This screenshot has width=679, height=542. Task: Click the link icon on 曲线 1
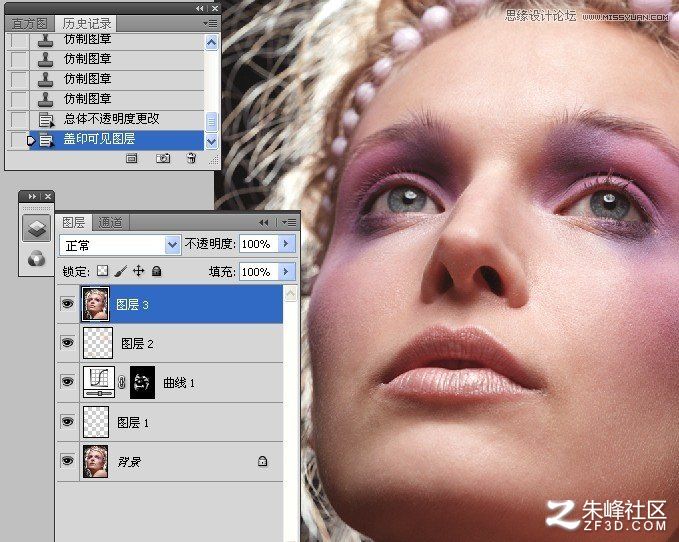pyautogui.click(x=122, y=382)
